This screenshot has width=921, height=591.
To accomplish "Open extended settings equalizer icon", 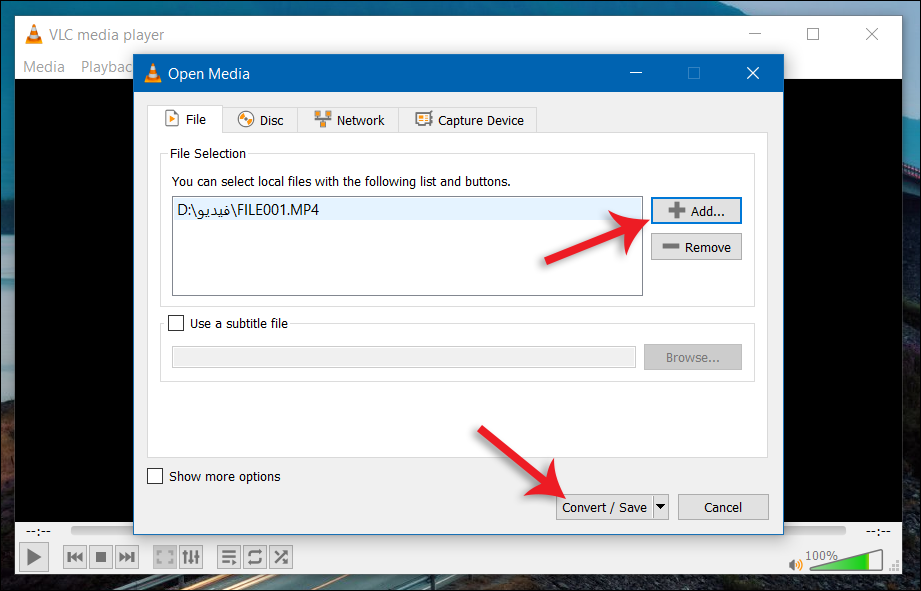I will coord(191,557).
